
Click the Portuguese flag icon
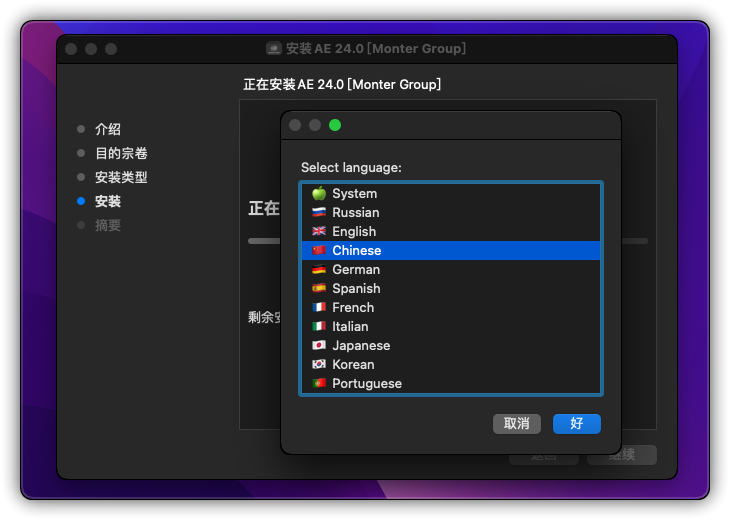[x=319, y=383]
